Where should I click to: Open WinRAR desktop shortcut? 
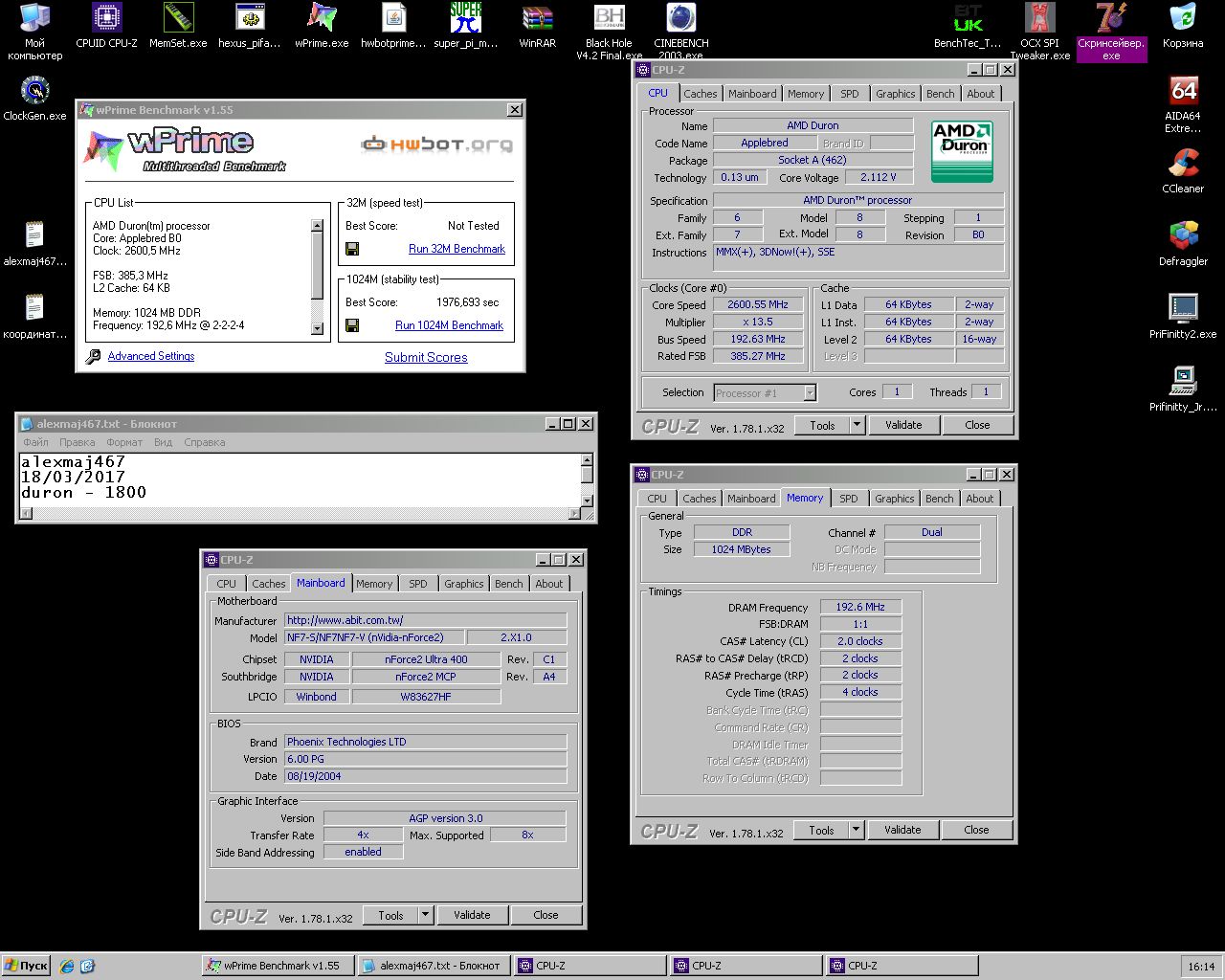point(537,26)
